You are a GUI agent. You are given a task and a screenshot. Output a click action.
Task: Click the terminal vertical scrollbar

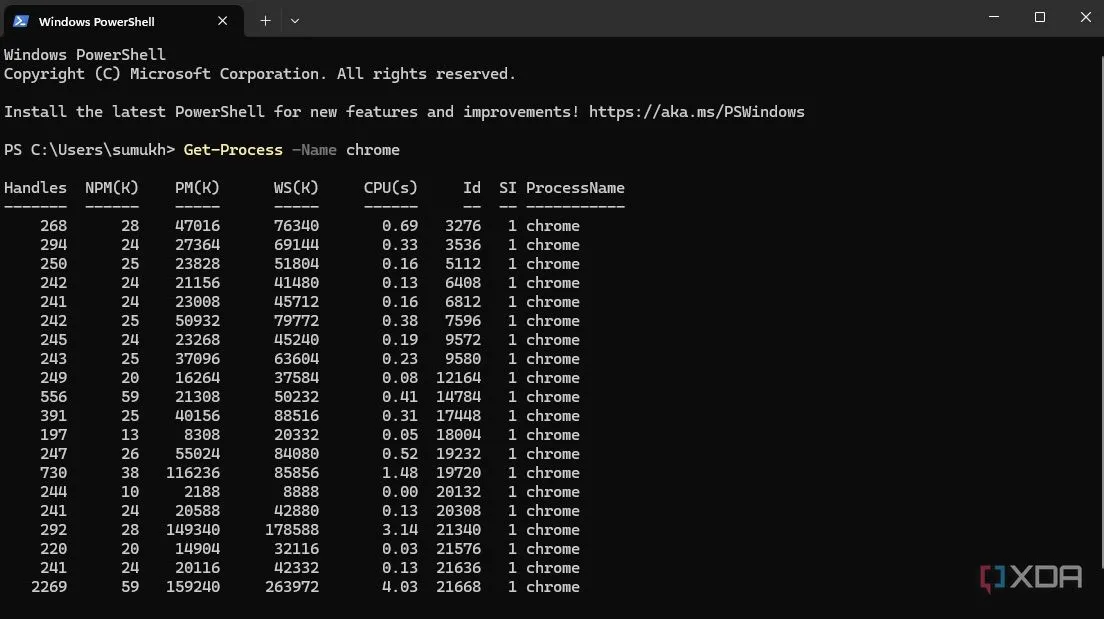(x=1101, y=310)
